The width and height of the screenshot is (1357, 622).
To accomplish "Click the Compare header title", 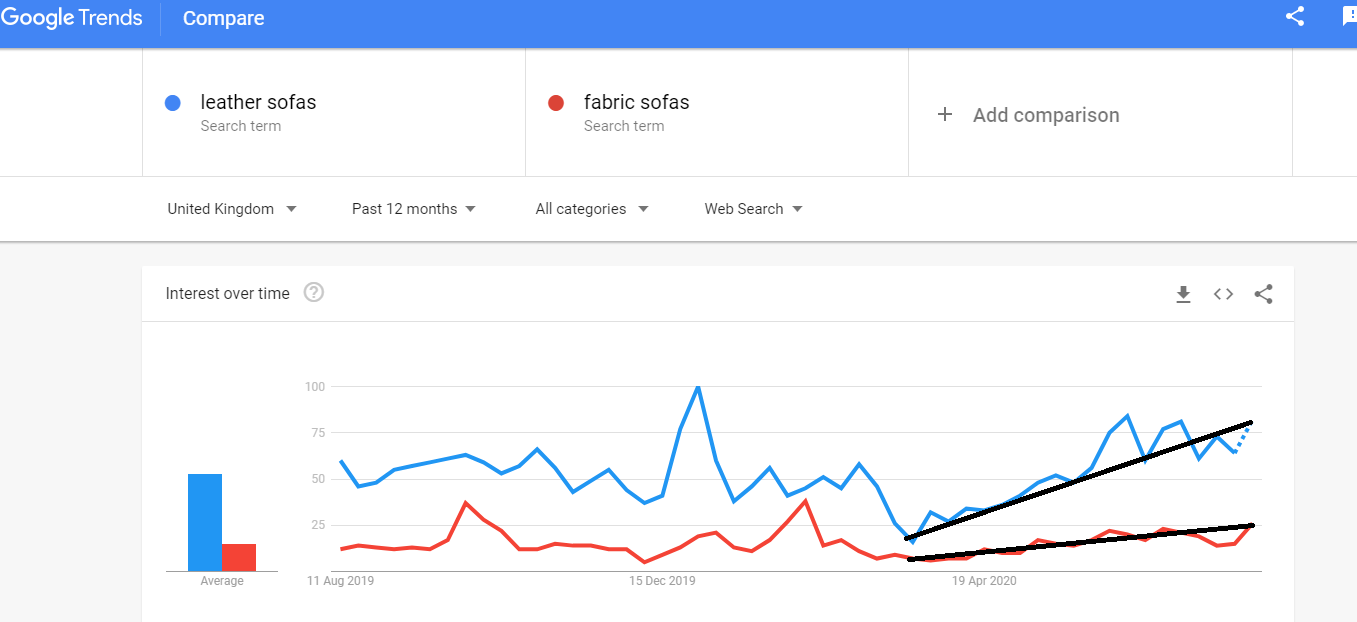I will [x=224, y=18].
